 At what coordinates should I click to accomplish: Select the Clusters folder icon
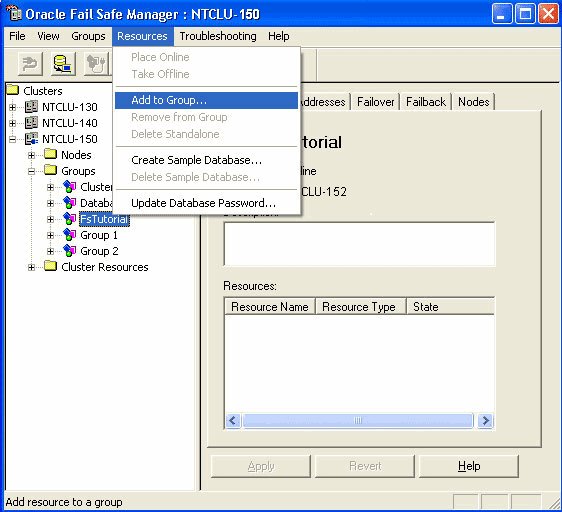(13, 90)
